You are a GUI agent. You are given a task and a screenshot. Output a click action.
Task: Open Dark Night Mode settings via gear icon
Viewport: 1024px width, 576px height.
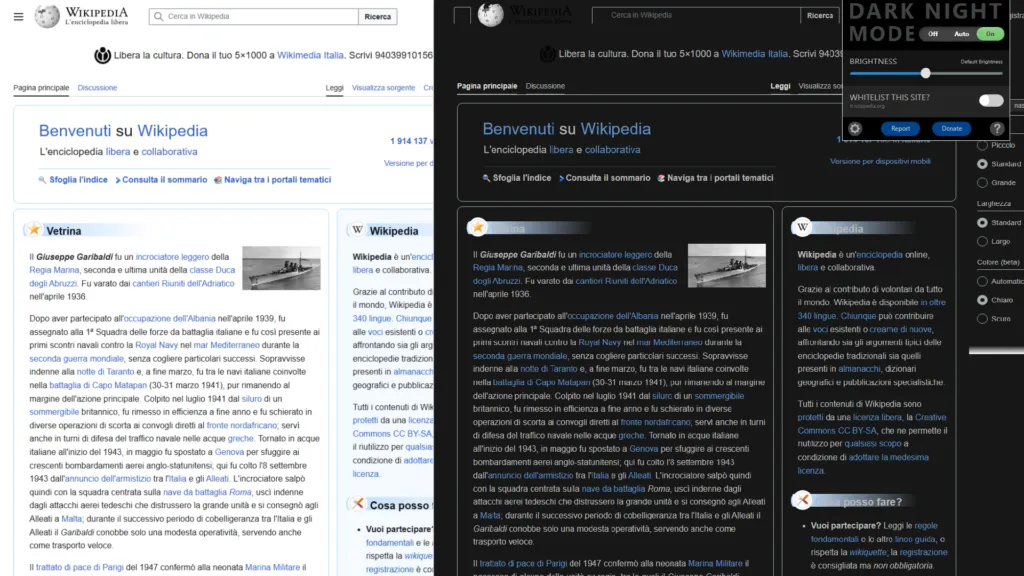click(855, 128)
